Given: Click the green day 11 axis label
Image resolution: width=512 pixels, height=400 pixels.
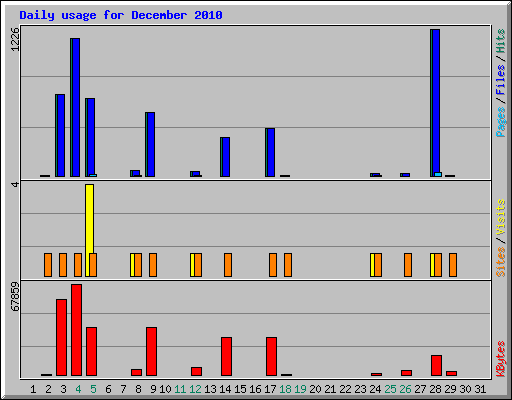Looking at the screenshot, I should click(180, 389).
